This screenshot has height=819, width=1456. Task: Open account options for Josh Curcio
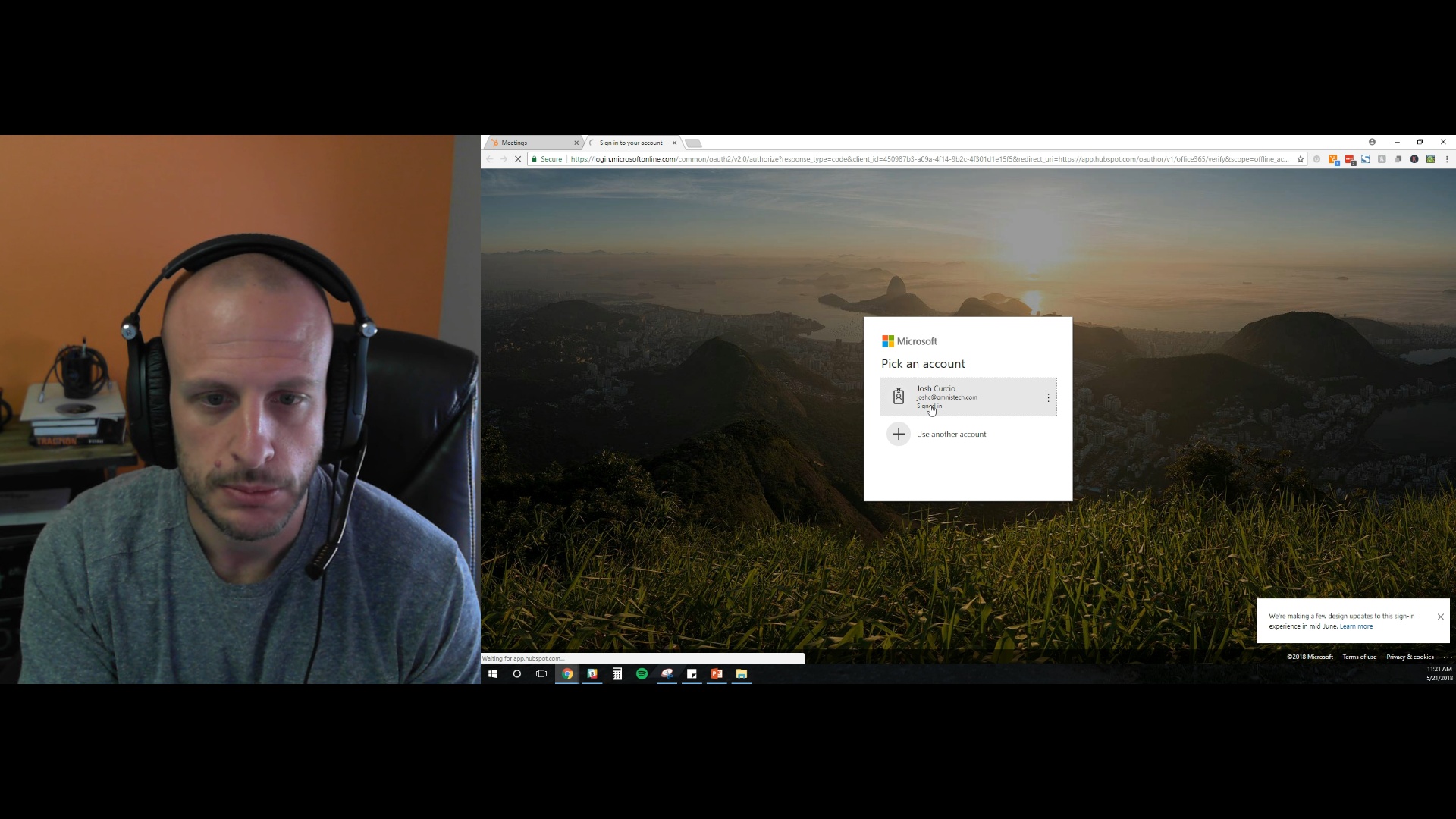click(x=1050, y=397)
